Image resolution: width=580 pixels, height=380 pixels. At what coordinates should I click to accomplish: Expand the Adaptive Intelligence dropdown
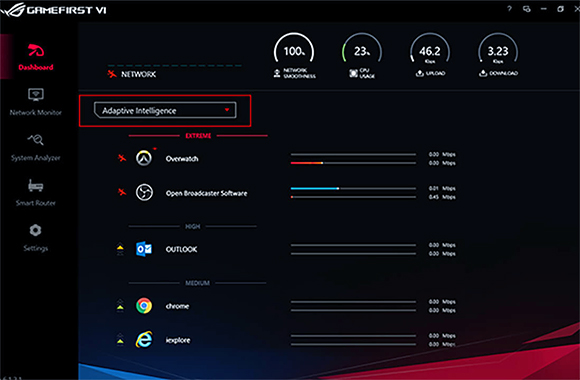165,110
